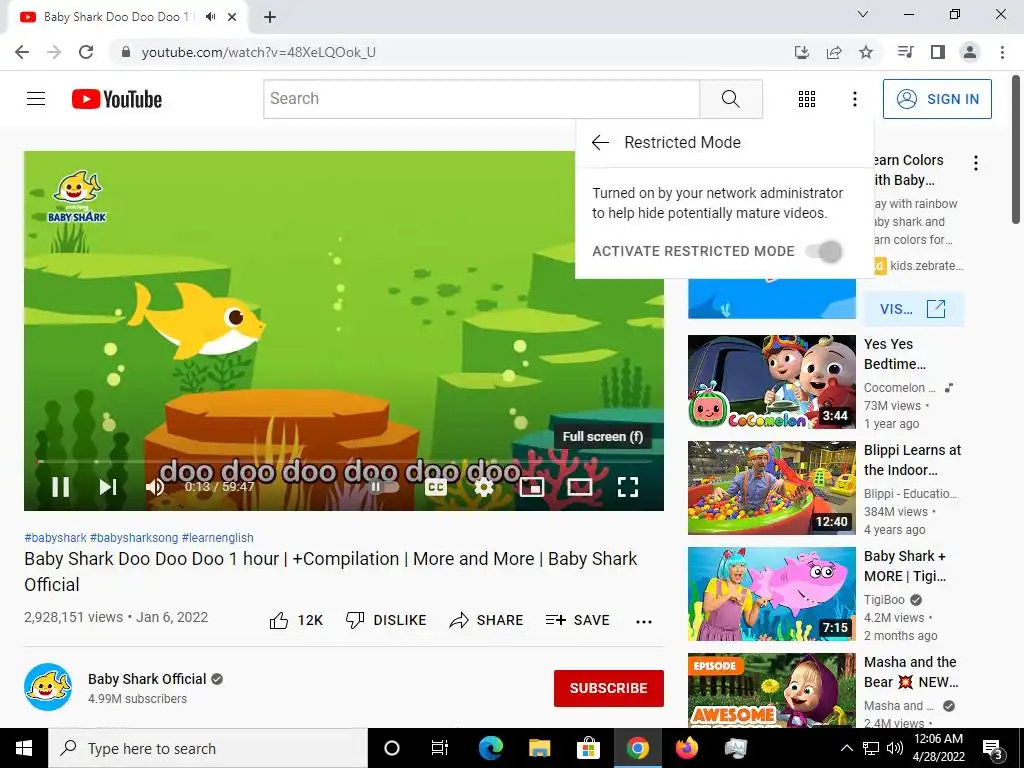Viewport: 1024px width, 768px height.
Task: Share this page from address bar
Action: (x=834, y=52)
